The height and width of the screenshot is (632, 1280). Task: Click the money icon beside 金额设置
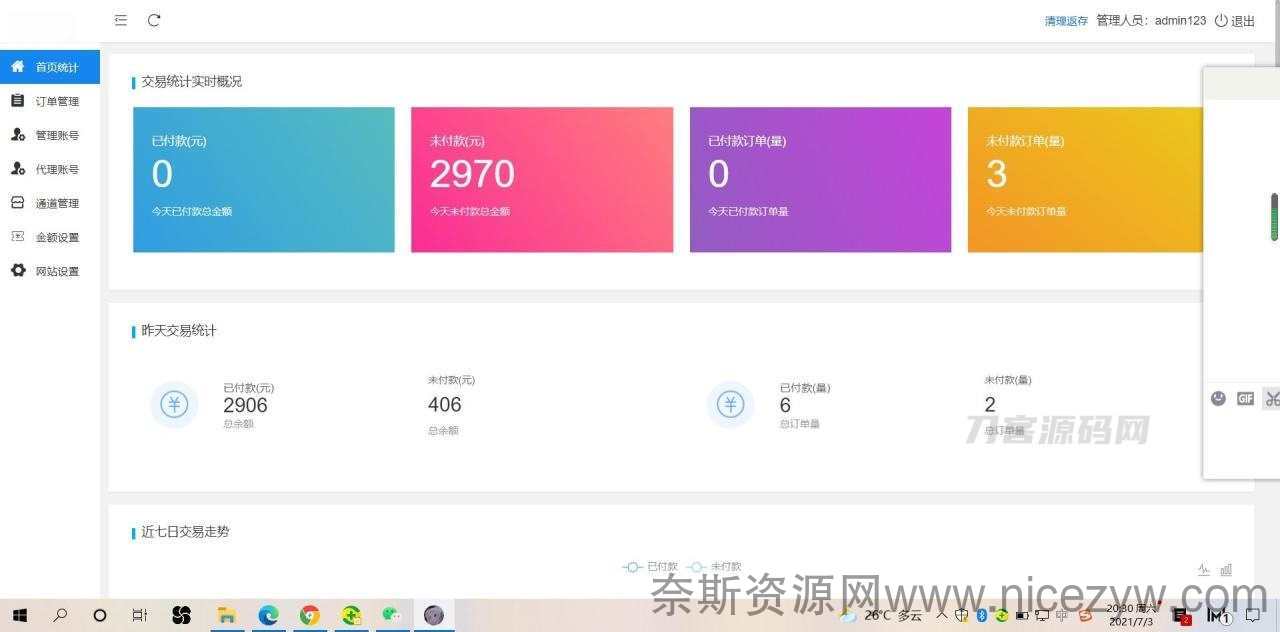(17, 237)
